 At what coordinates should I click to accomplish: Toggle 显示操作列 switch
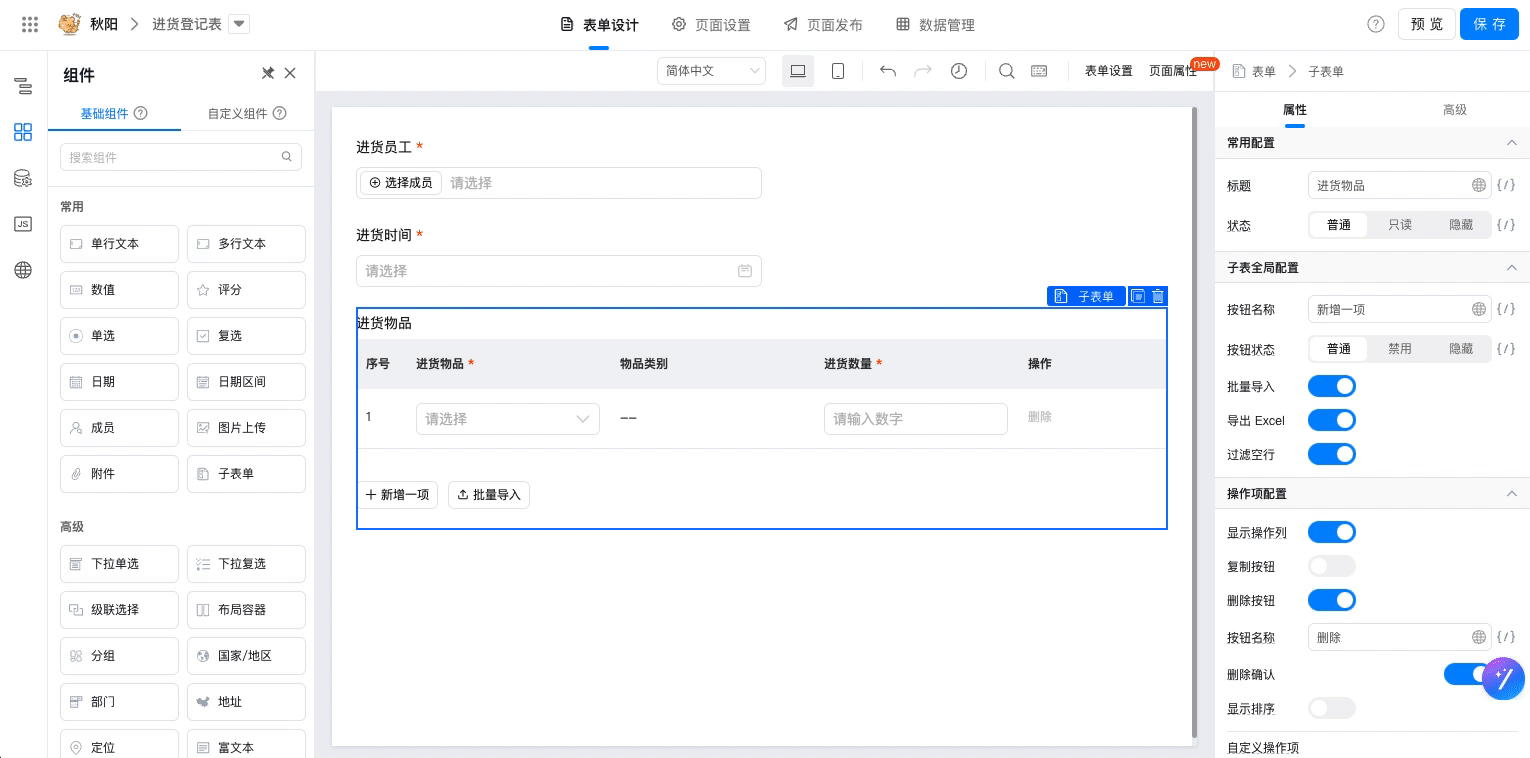[1332, 532]
